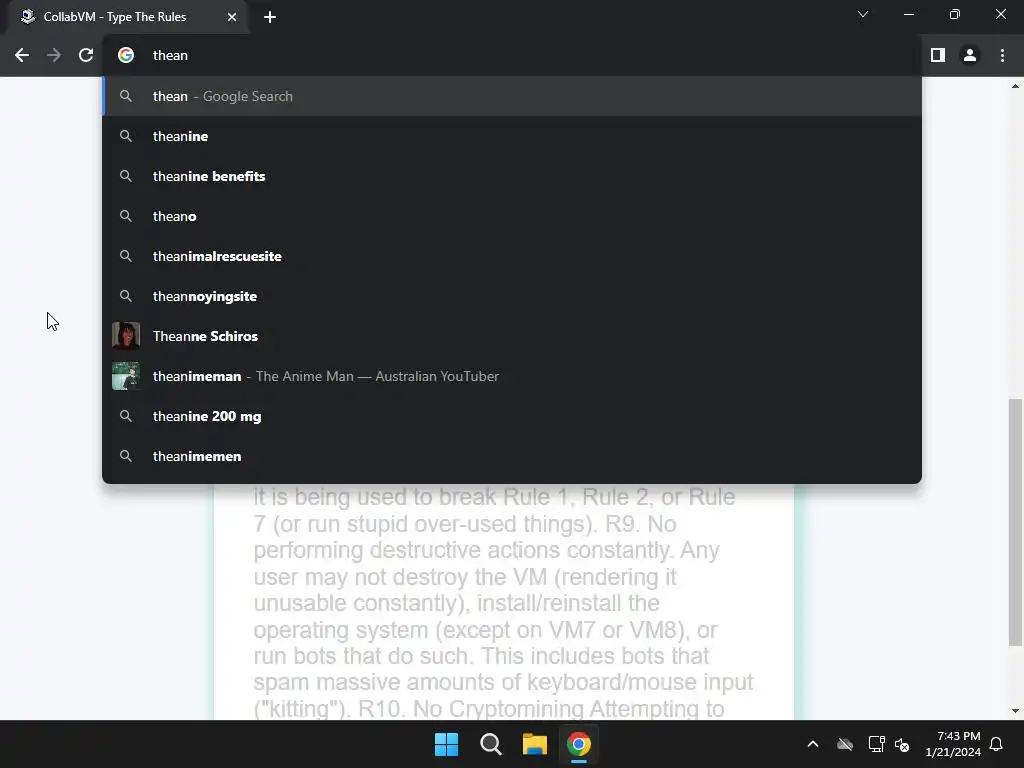Viewport: 1024px width, 768px height.
Task: Click the muted volume tray icon
Action: click(x=902, y=744)
